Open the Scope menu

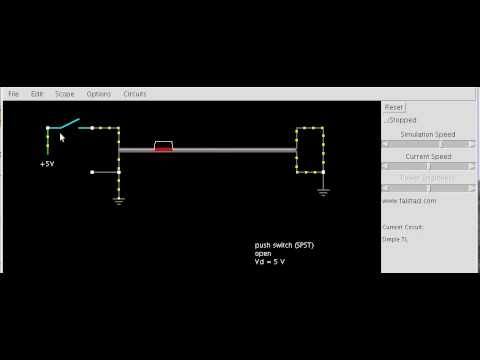pyautogui.click(x=65, y=94)
